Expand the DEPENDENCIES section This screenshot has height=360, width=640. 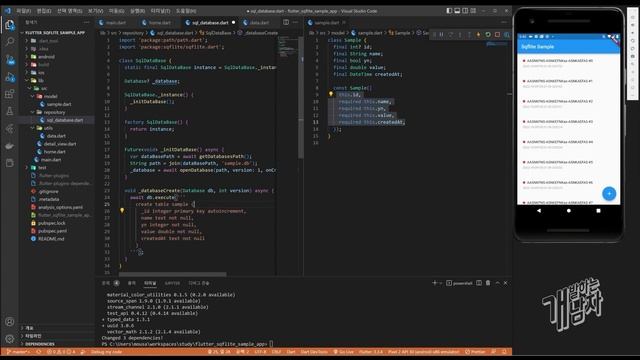coord(40,344)
